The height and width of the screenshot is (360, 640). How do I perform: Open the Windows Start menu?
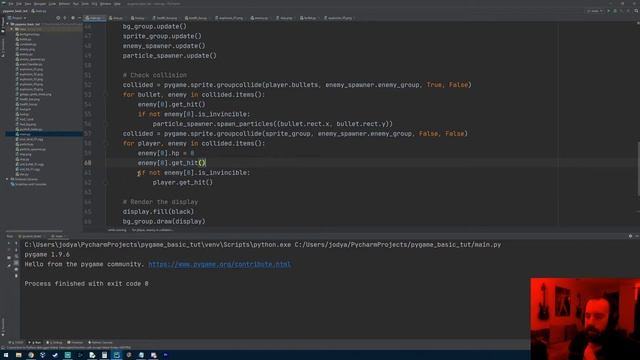point(6,355)
